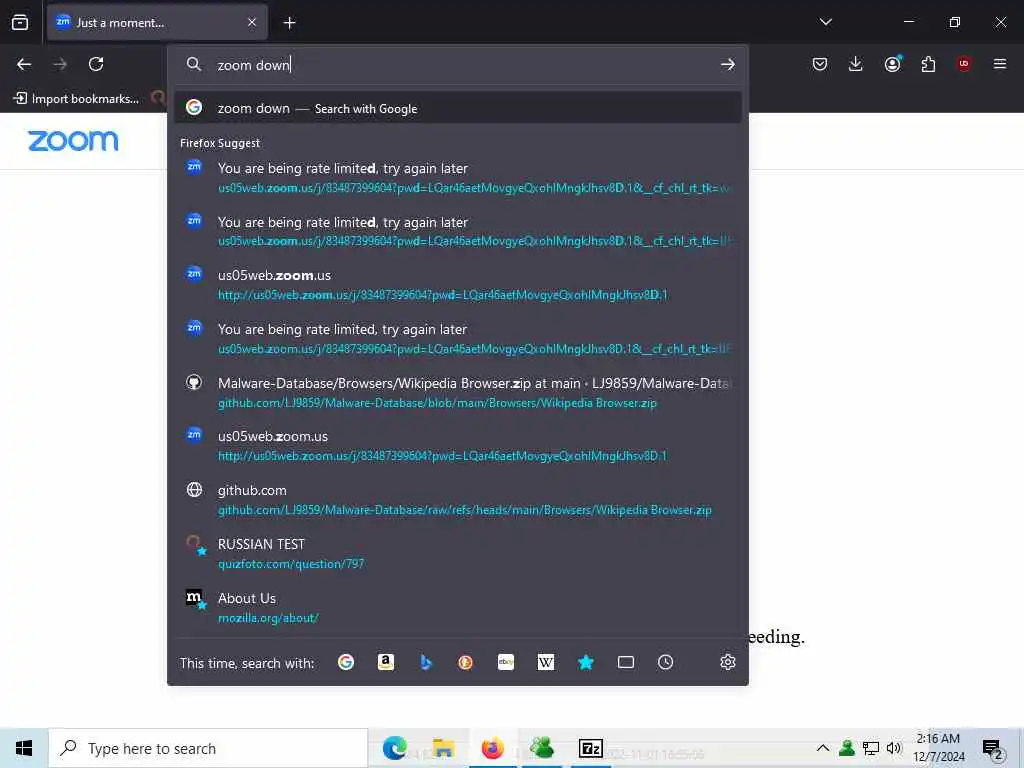Click the Zoom logo on the page
This screenshot has height=768, width=1024.
tap(73, 140)
